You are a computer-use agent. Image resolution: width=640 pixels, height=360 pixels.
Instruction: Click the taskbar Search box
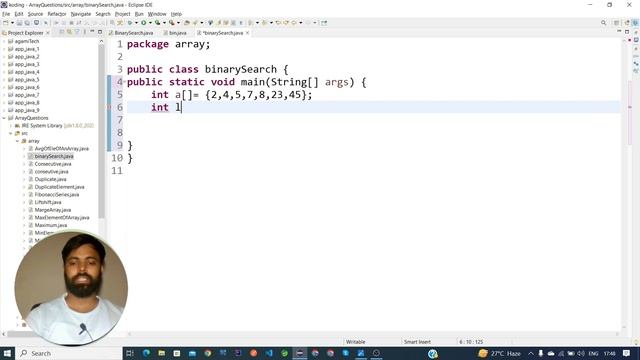click(x=69, y=353)
